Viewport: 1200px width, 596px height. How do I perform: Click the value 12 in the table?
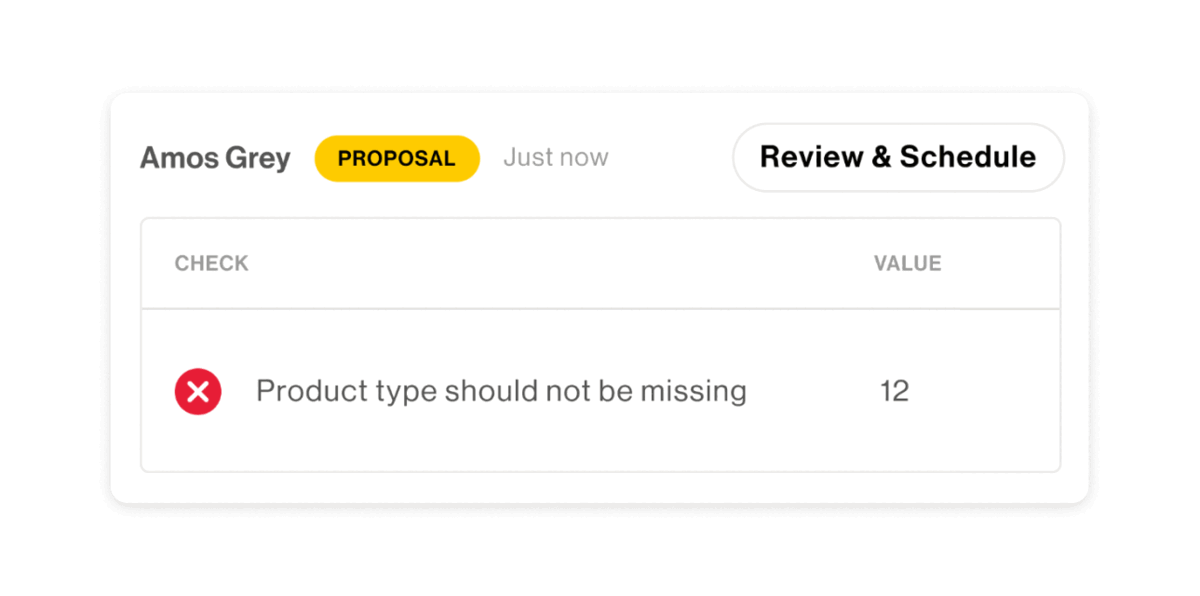(894, 391)
